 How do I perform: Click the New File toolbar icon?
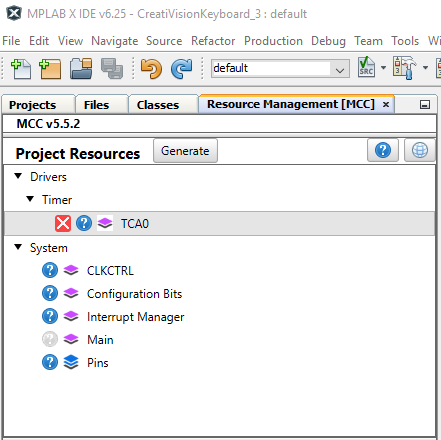point(21,69)
